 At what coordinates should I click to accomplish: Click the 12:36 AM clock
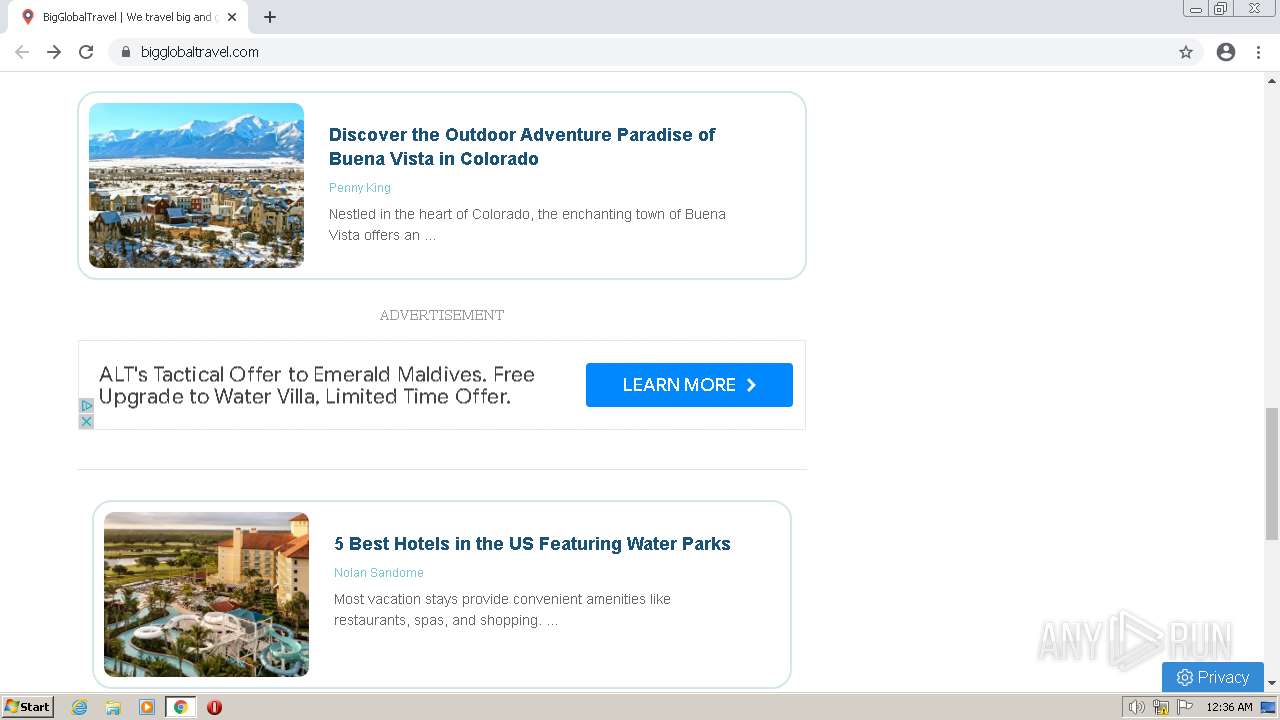click(x=1229, y=707)
